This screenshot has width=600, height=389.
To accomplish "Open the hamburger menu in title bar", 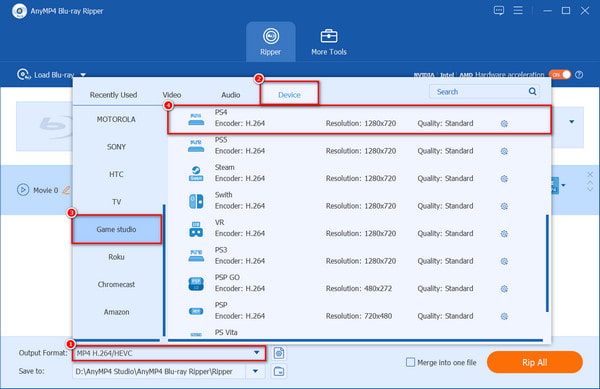I will [518, 10].
